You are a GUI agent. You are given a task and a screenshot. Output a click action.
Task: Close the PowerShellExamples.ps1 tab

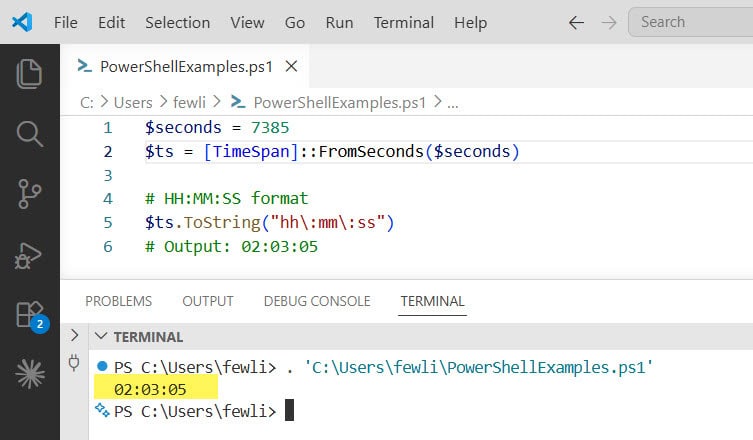tap(291, 66)
